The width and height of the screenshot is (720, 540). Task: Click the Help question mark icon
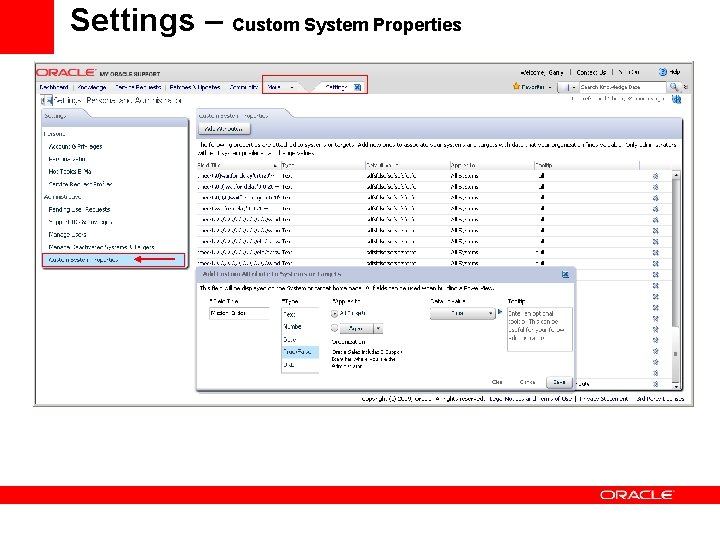[x=663, y=72]
